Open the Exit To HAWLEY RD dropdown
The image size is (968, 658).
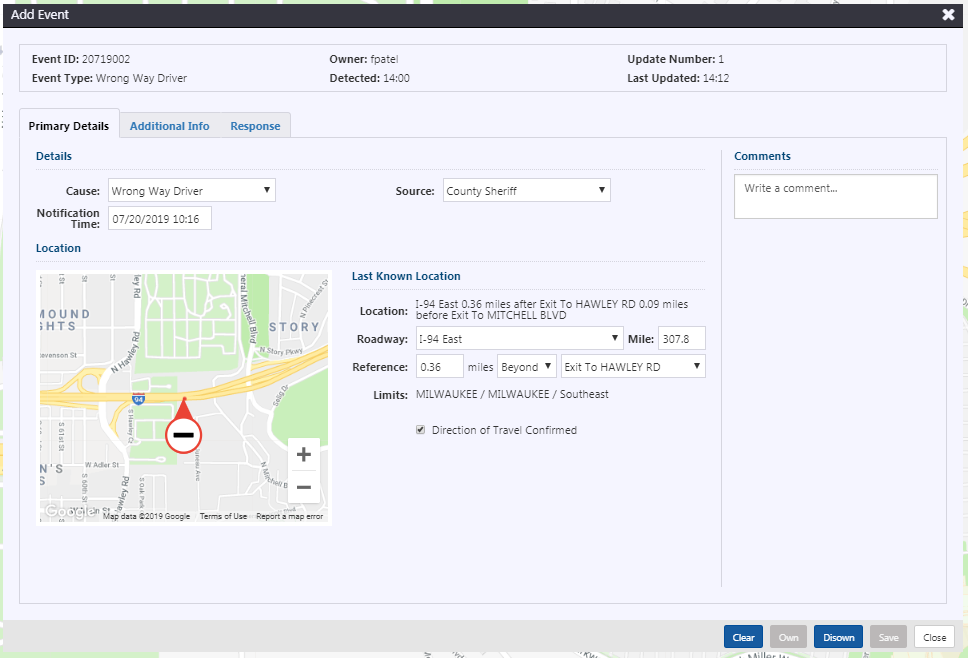[x=633, y=367]
